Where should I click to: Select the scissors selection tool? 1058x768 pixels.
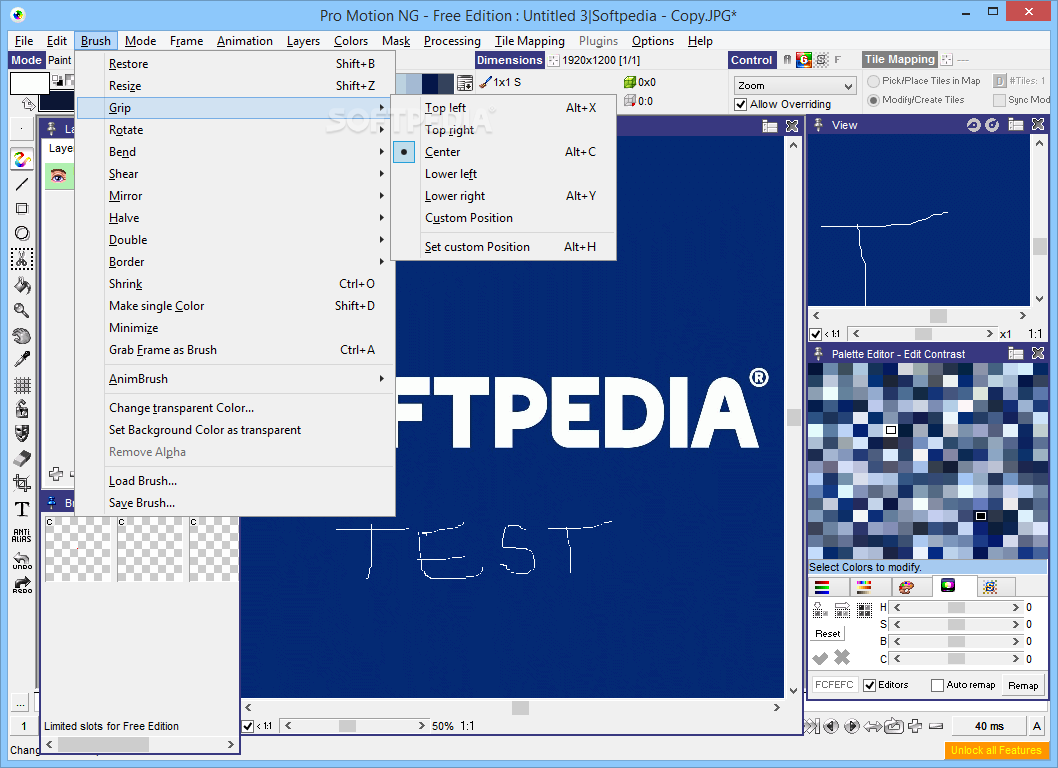(x=22, y=259)
